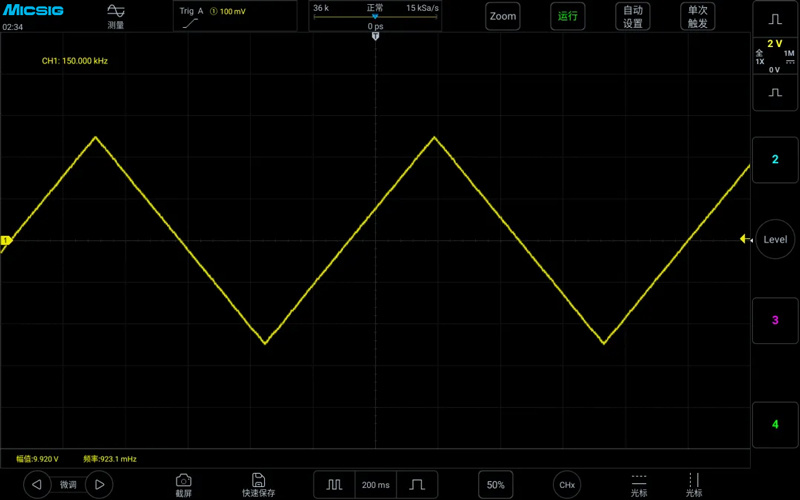
Task: Select the fine adjust label
Action: (x=68, y=485)
